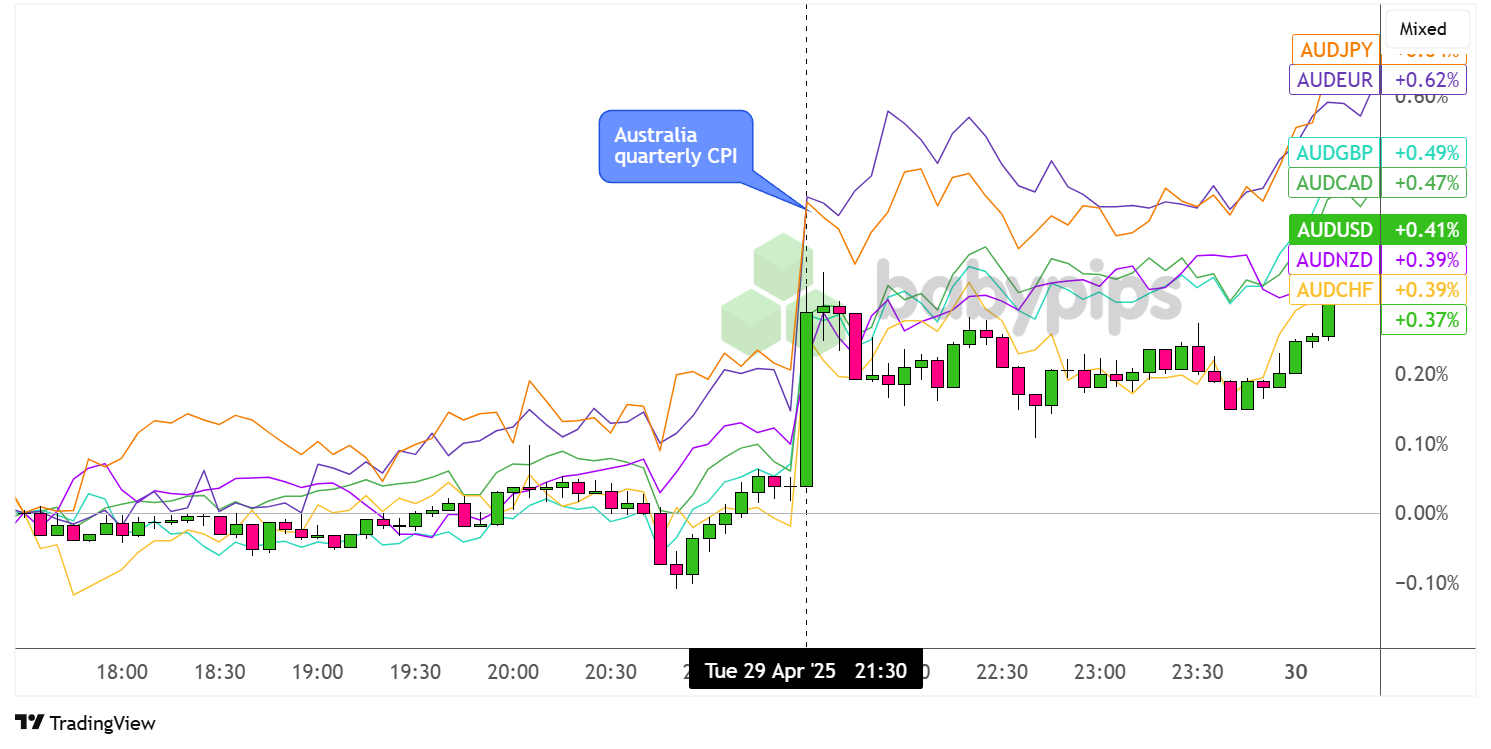Select the highlighted AUDUSD symbol label
Image resolution: width=1491 pixels, height=749 pixels.
click(1334, 229)
